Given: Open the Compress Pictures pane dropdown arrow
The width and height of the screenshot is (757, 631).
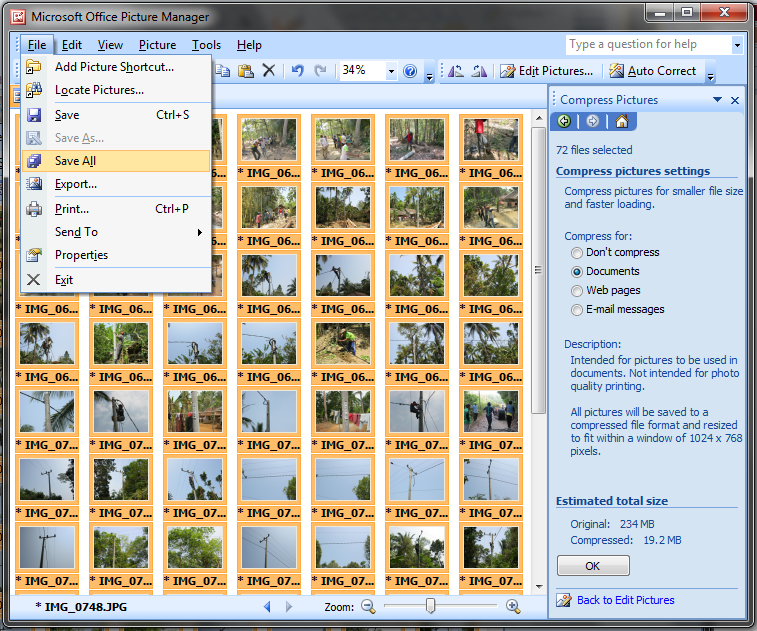Looking at the screenshot, I should coord(717,100).
